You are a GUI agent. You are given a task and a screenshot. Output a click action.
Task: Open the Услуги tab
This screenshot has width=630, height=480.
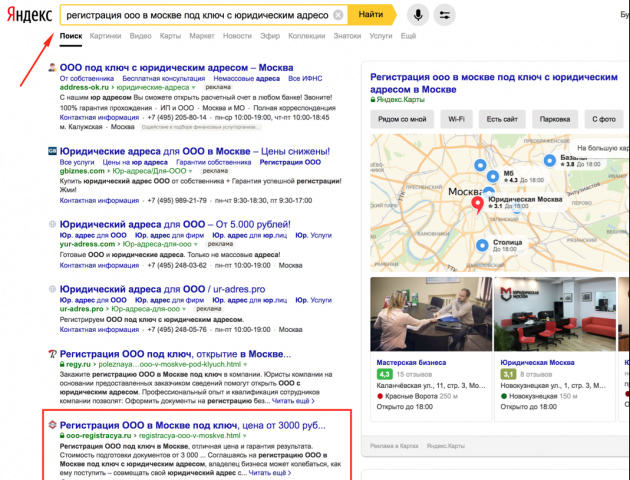380,36
